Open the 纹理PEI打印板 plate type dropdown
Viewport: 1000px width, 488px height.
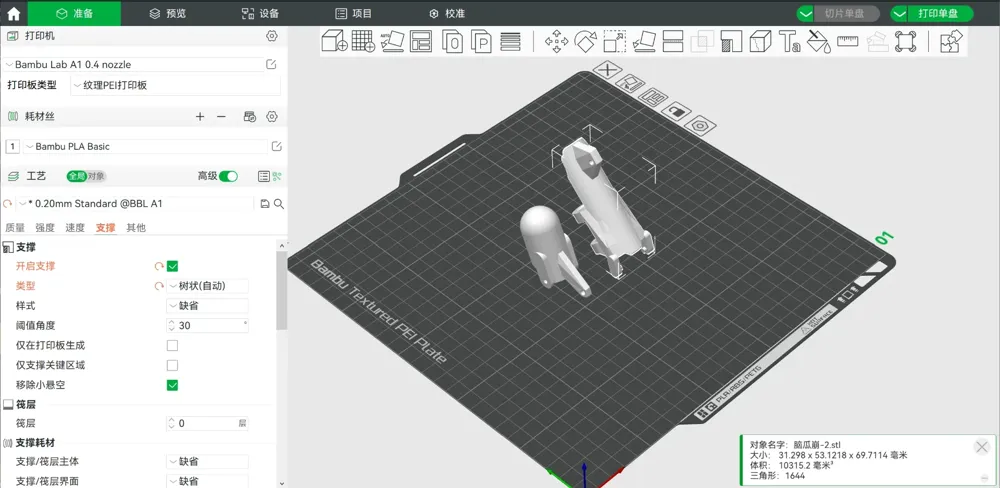click(175, 85)
